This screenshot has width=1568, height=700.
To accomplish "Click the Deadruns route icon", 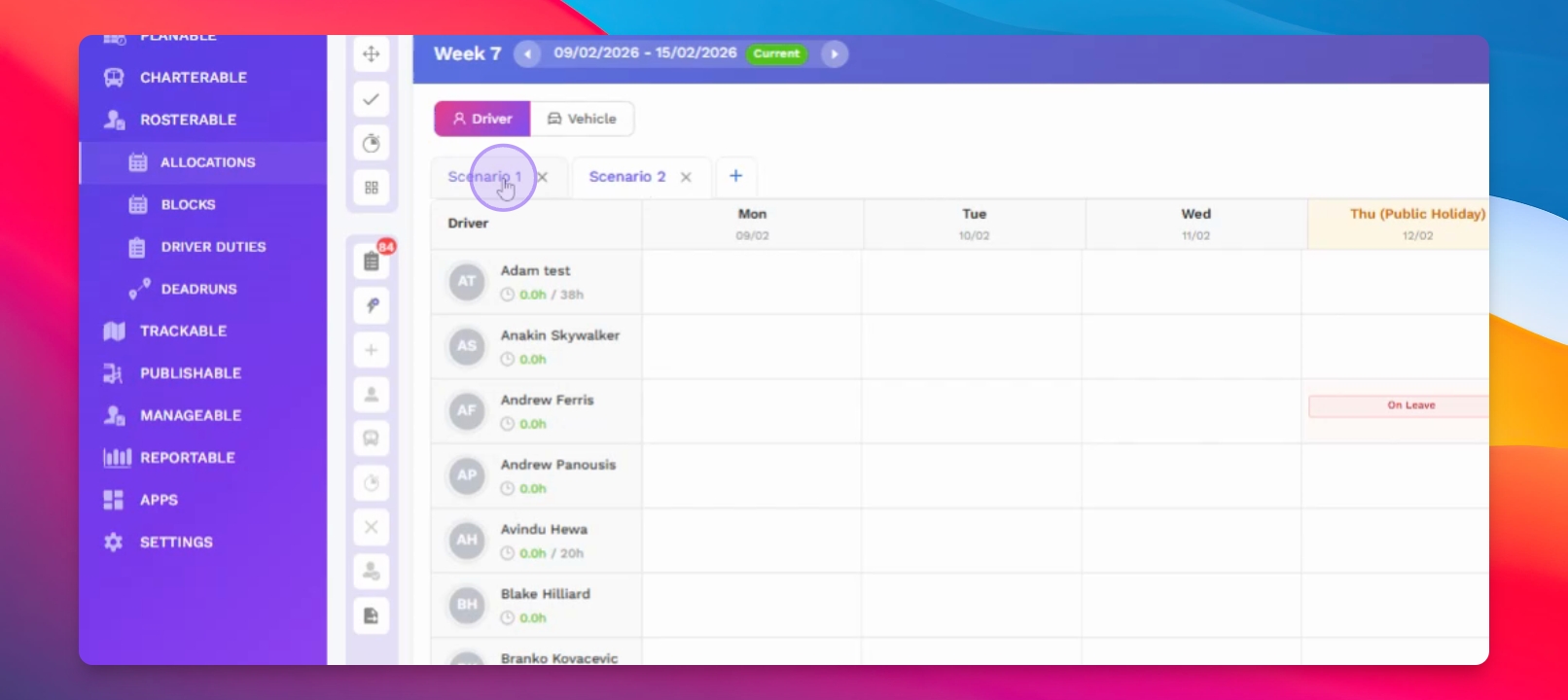I will pos(140,289).
